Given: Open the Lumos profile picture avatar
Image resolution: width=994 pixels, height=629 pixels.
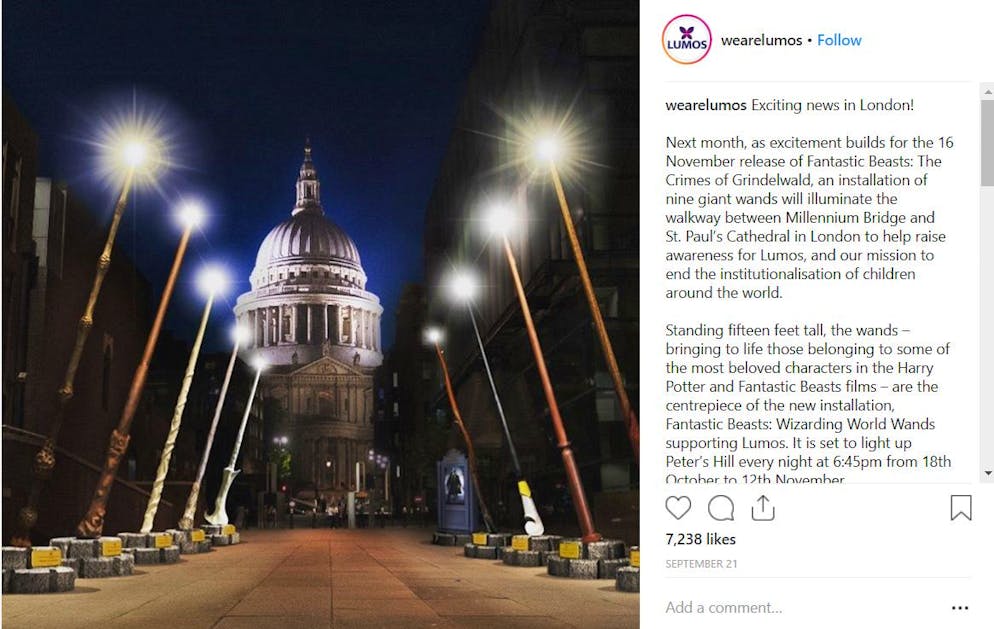Looking at the screenshot, I should (x=687, y=40).
